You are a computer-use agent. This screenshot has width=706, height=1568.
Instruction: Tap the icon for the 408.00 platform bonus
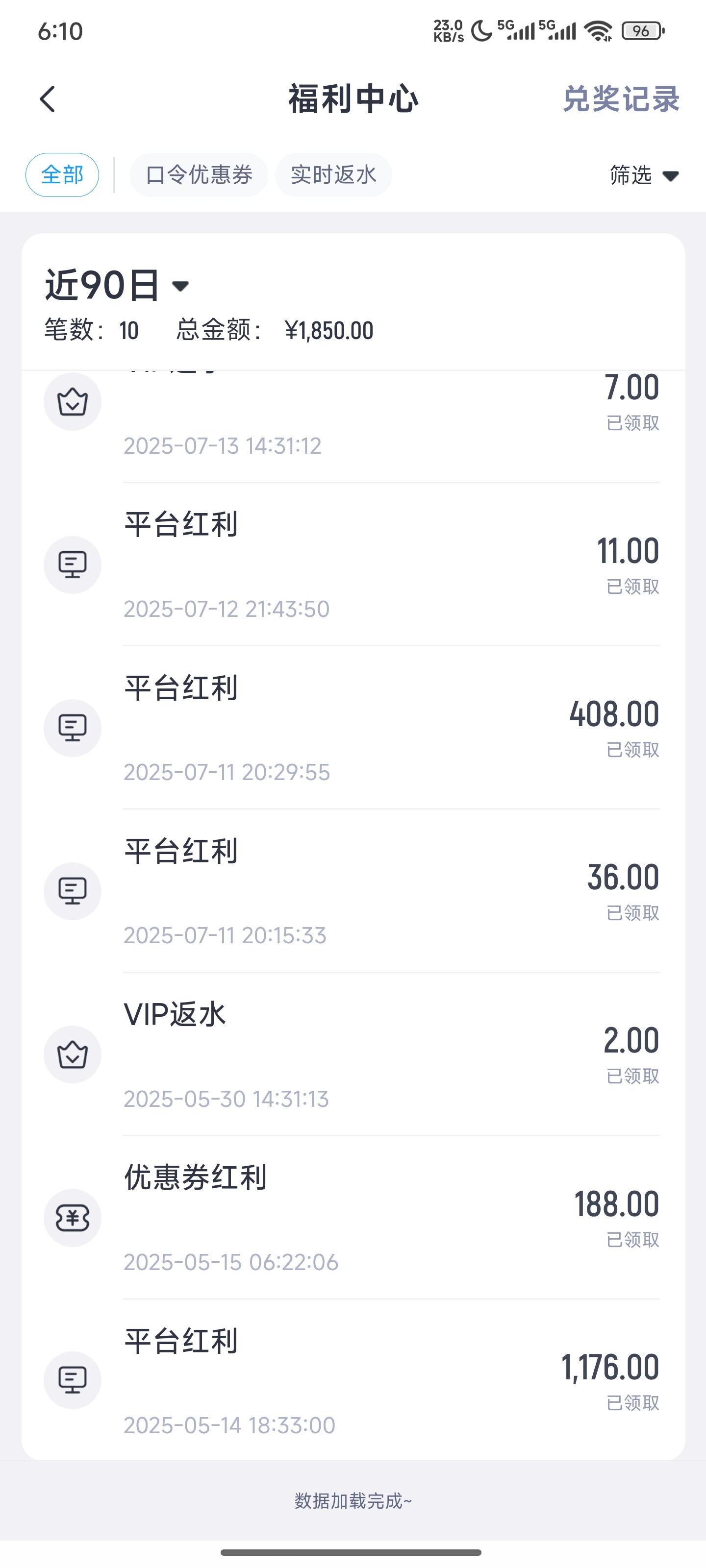pyautogui.click(x=73, y=728)
